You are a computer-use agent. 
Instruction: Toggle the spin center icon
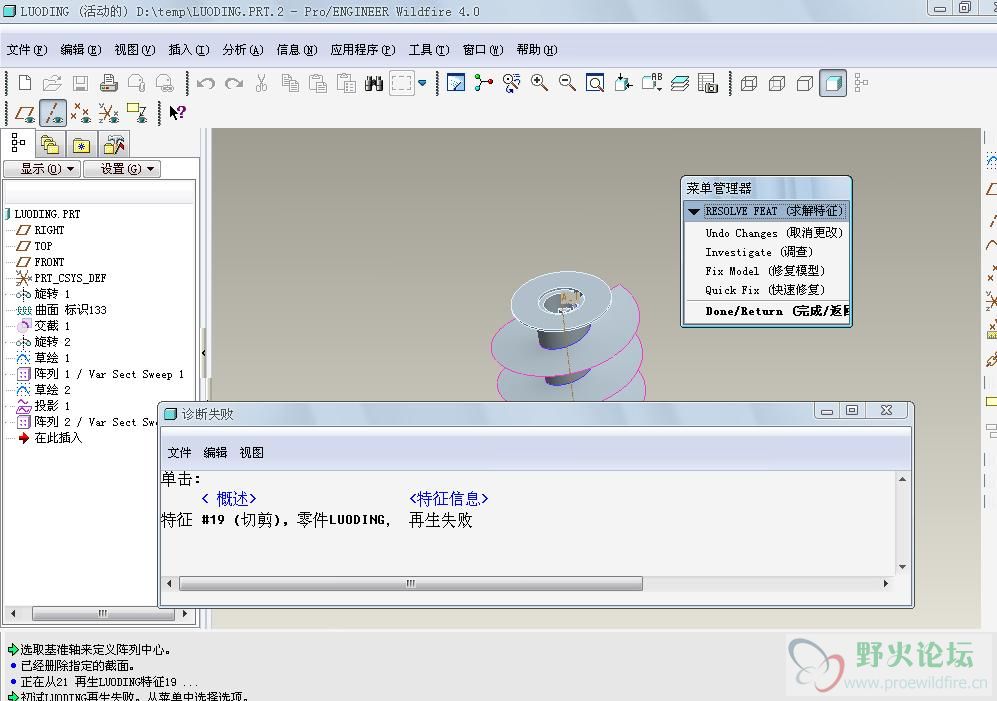click(484, 83)
